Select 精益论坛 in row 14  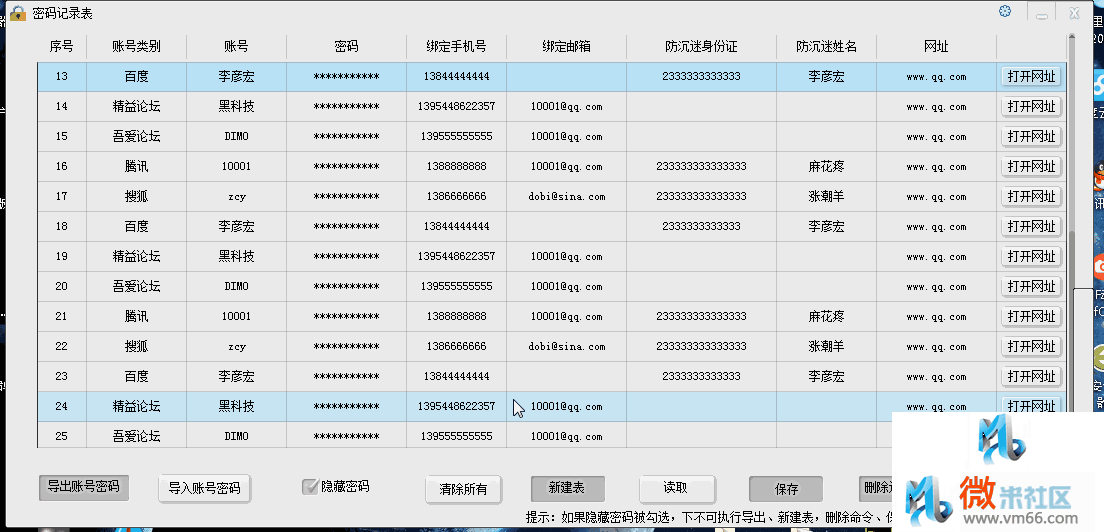point(137,107)
